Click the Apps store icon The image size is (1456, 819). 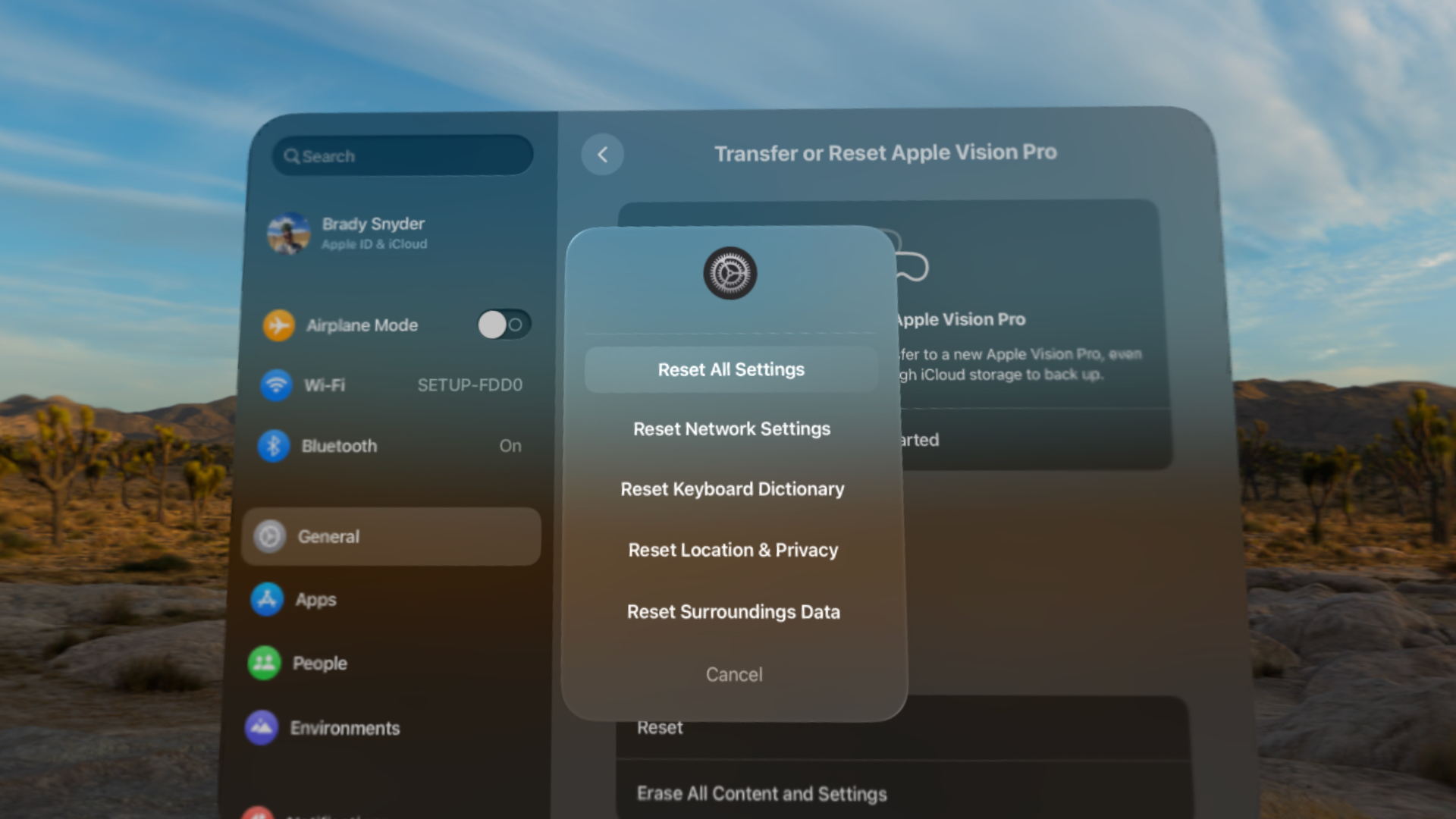click(x=266, y=599)
